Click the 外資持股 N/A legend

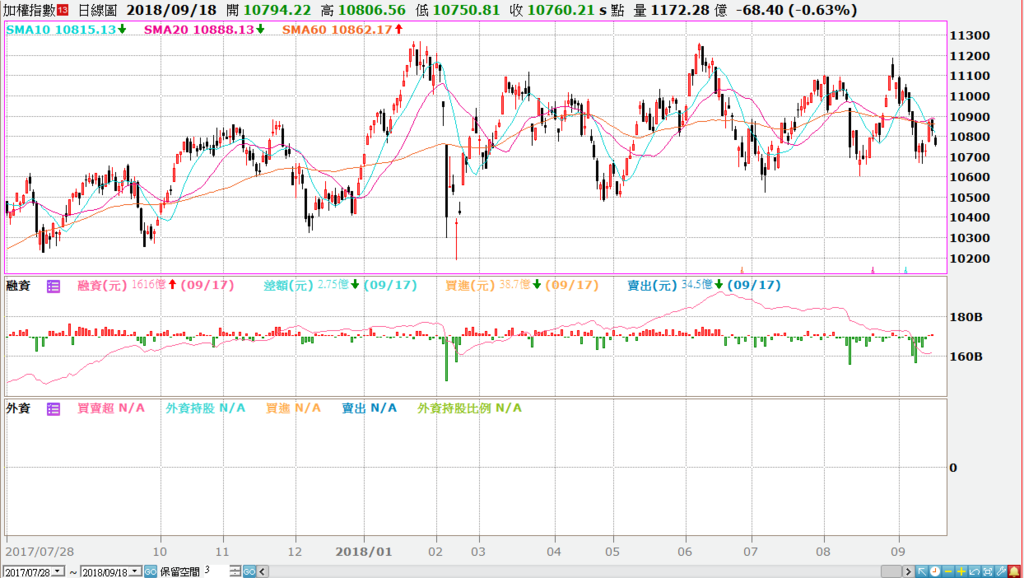205,408
